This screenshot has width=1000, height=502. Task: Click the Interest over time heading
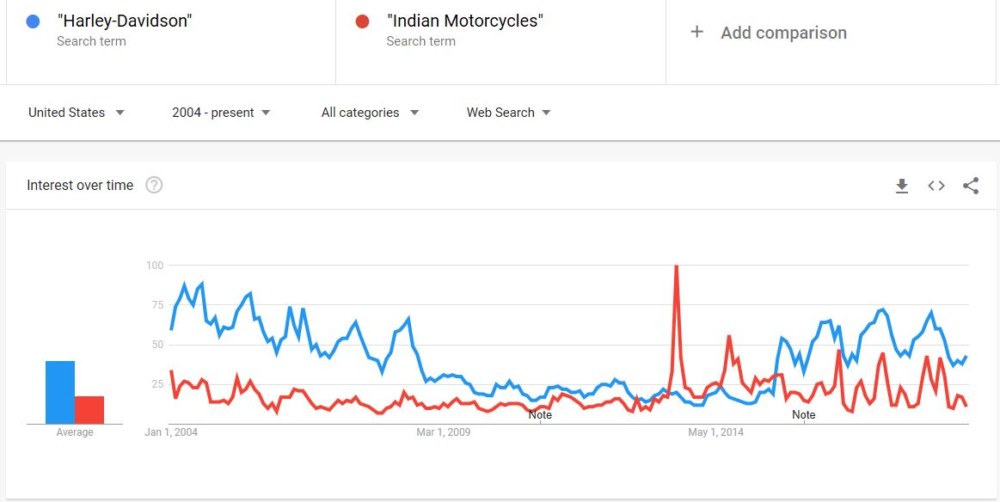(80, 185)
